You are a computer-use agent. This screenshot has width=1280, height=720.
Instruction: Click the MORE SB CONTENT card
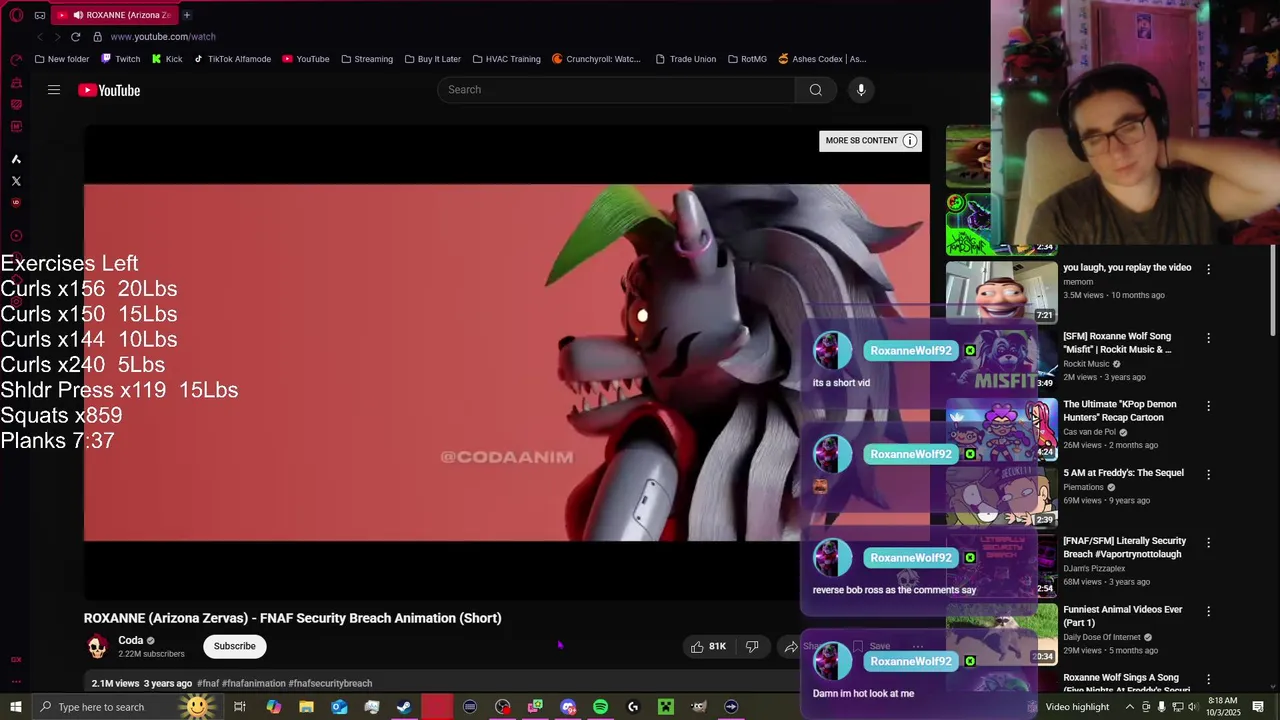(x=870, y=141)
